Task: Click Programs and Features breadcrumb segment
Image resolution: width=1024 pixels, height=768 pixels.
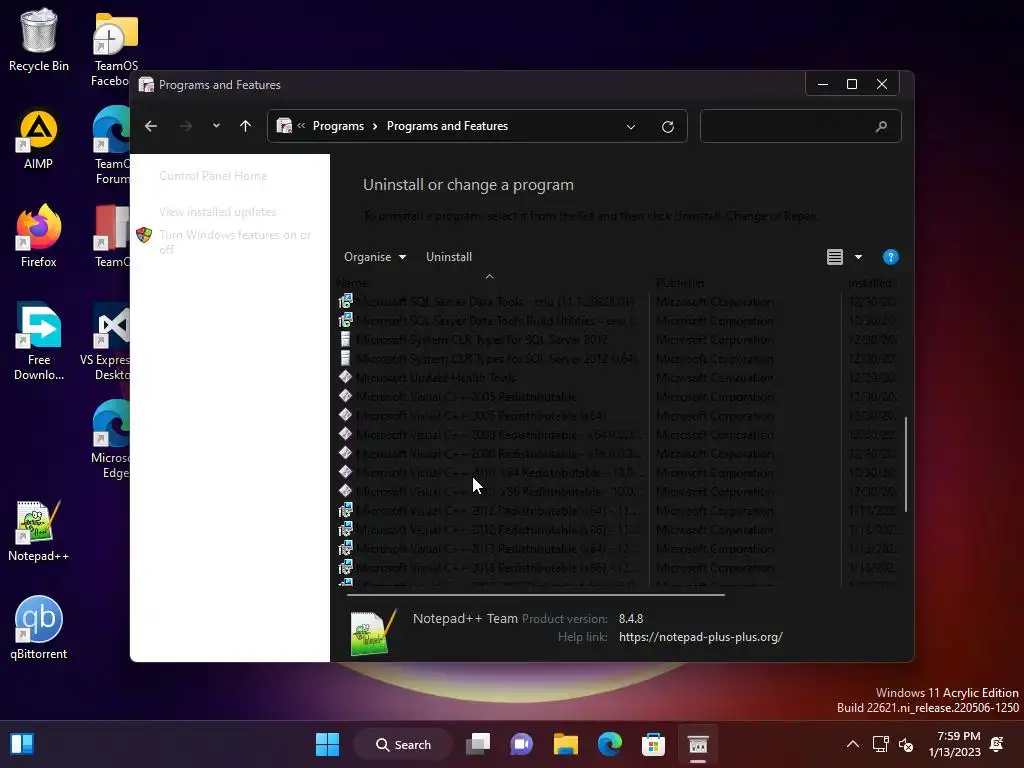Action: point(447,126)
